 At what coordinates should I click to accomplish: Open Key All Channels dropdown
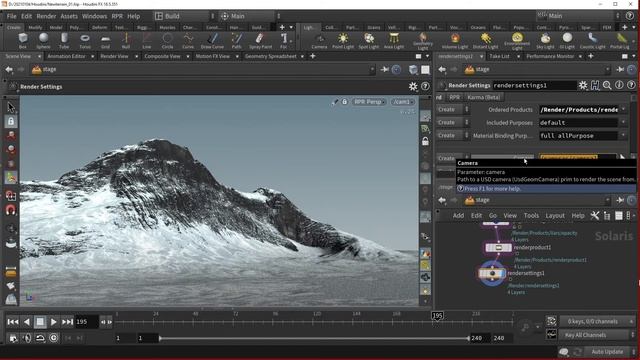click(x=597, y=335)
